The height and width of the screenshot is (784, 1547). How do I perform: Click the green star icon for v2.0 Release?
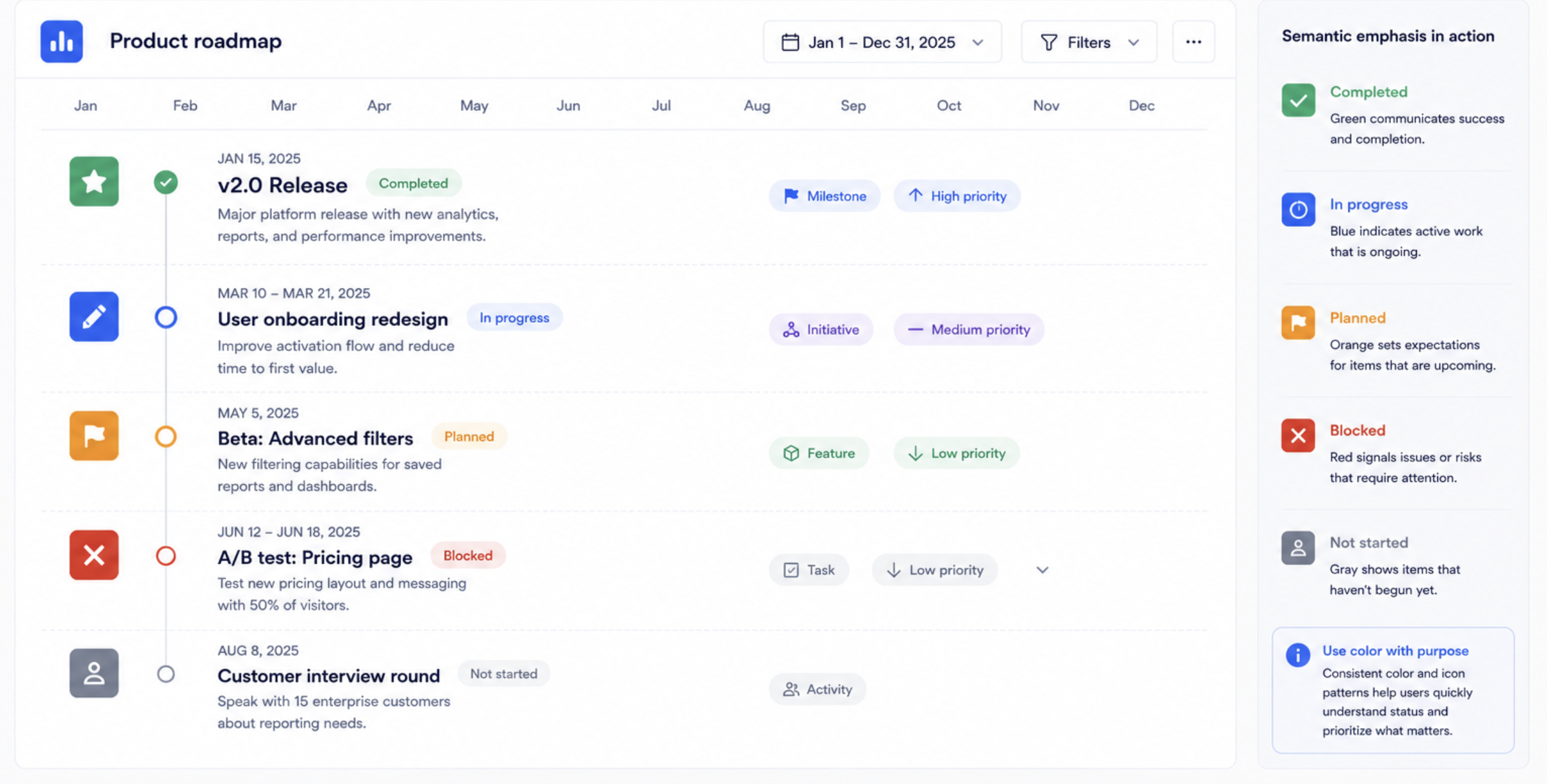(94, 182)
